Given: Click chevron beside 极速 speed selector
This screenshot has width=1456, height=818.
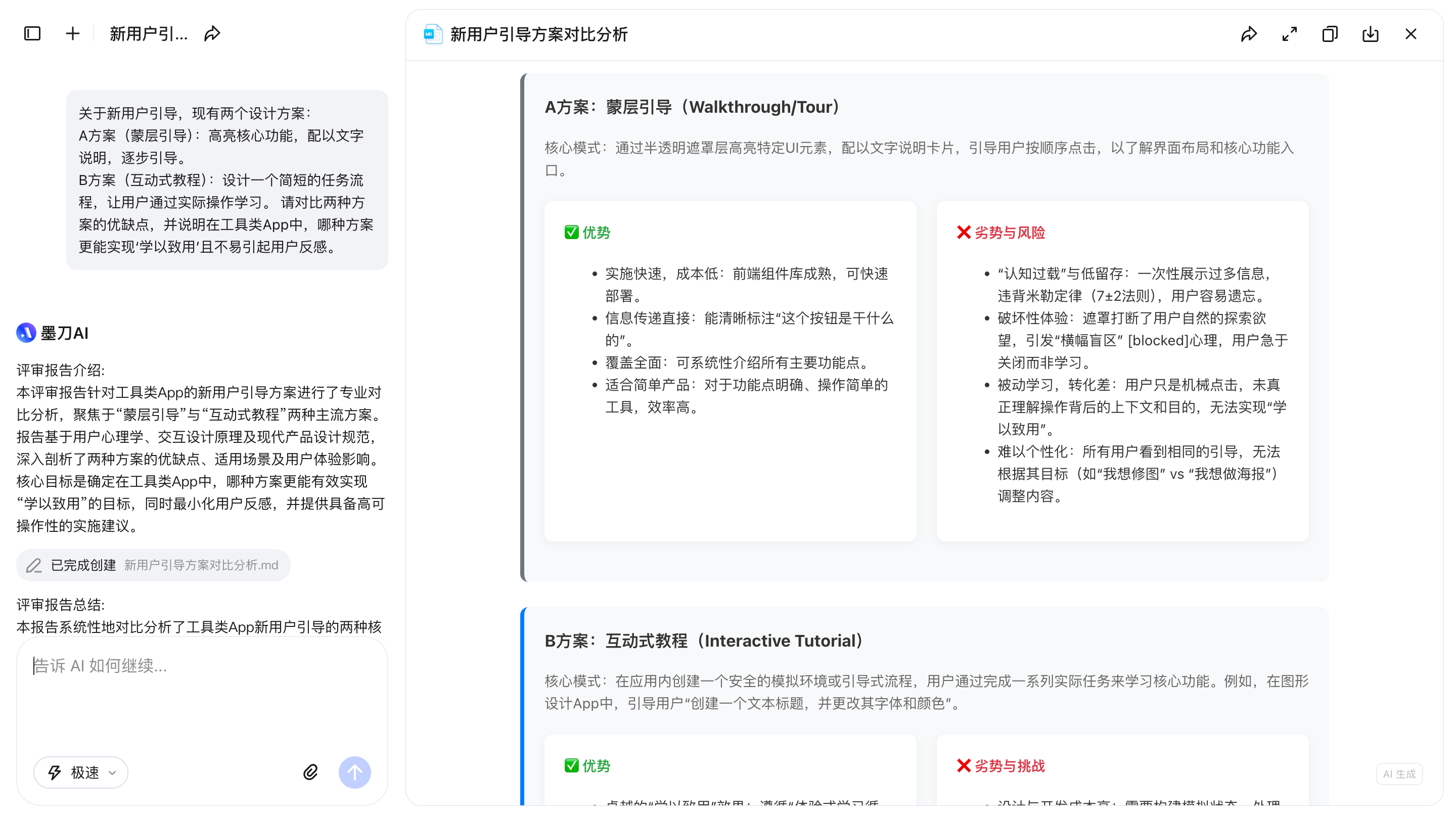Looking at the screenshot, I should pyautogui.click(x=112, y=773).
